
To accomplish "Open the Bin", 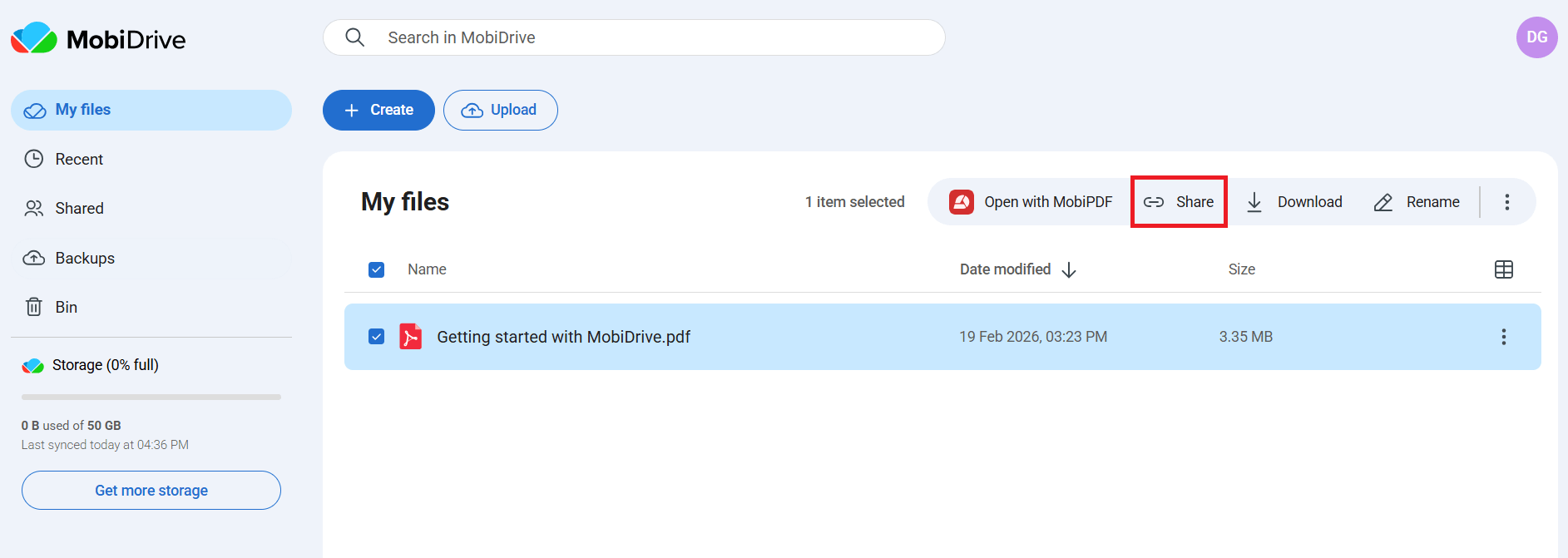I will [151, 307].
